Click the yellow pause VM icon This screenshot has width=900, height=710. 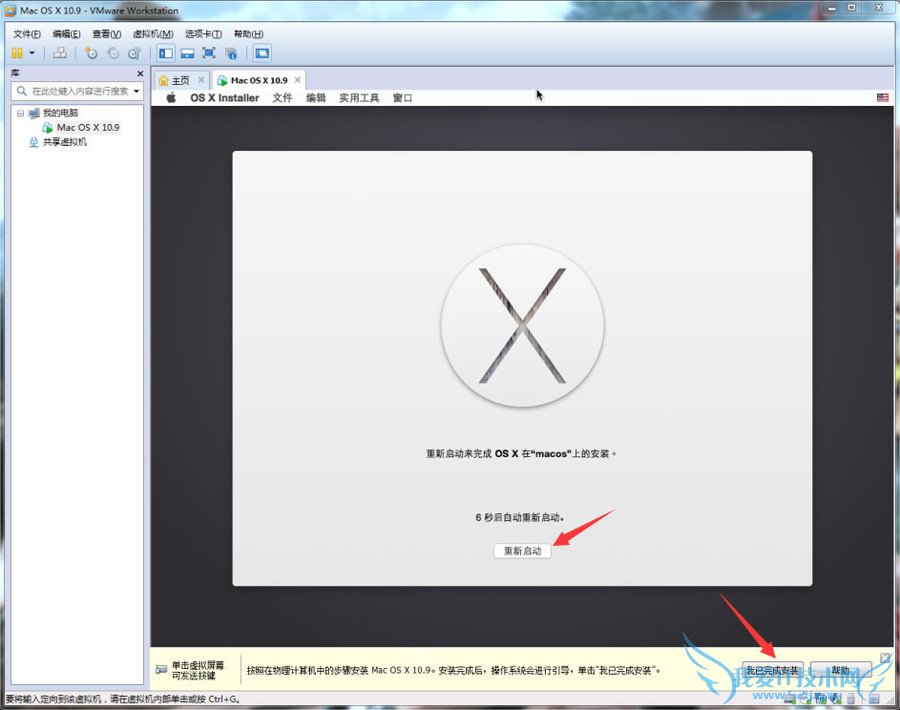pyautogui.click(x=17, y=53)
